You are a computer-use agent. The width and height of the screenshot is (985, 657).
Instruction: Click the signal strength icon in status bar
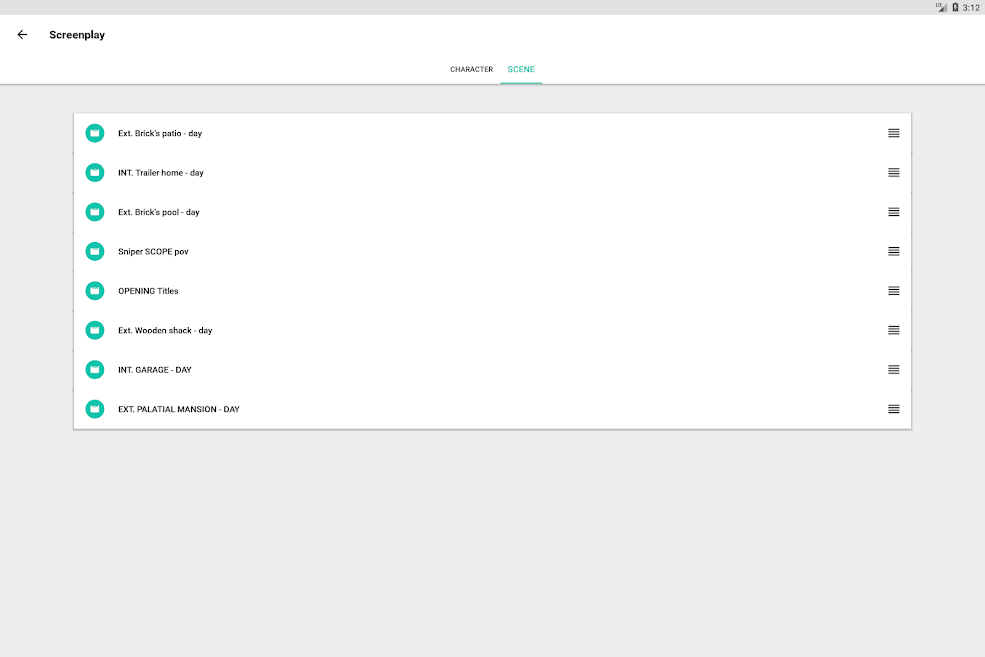[941, 8]
